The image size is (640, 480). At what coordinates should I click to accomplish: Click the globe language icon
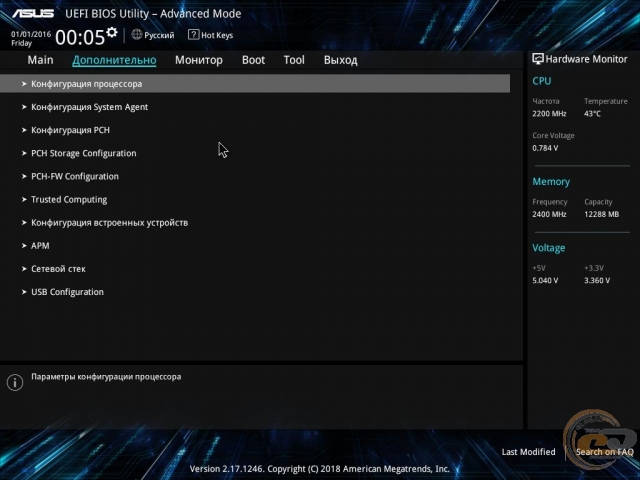(x=137, y=35)
